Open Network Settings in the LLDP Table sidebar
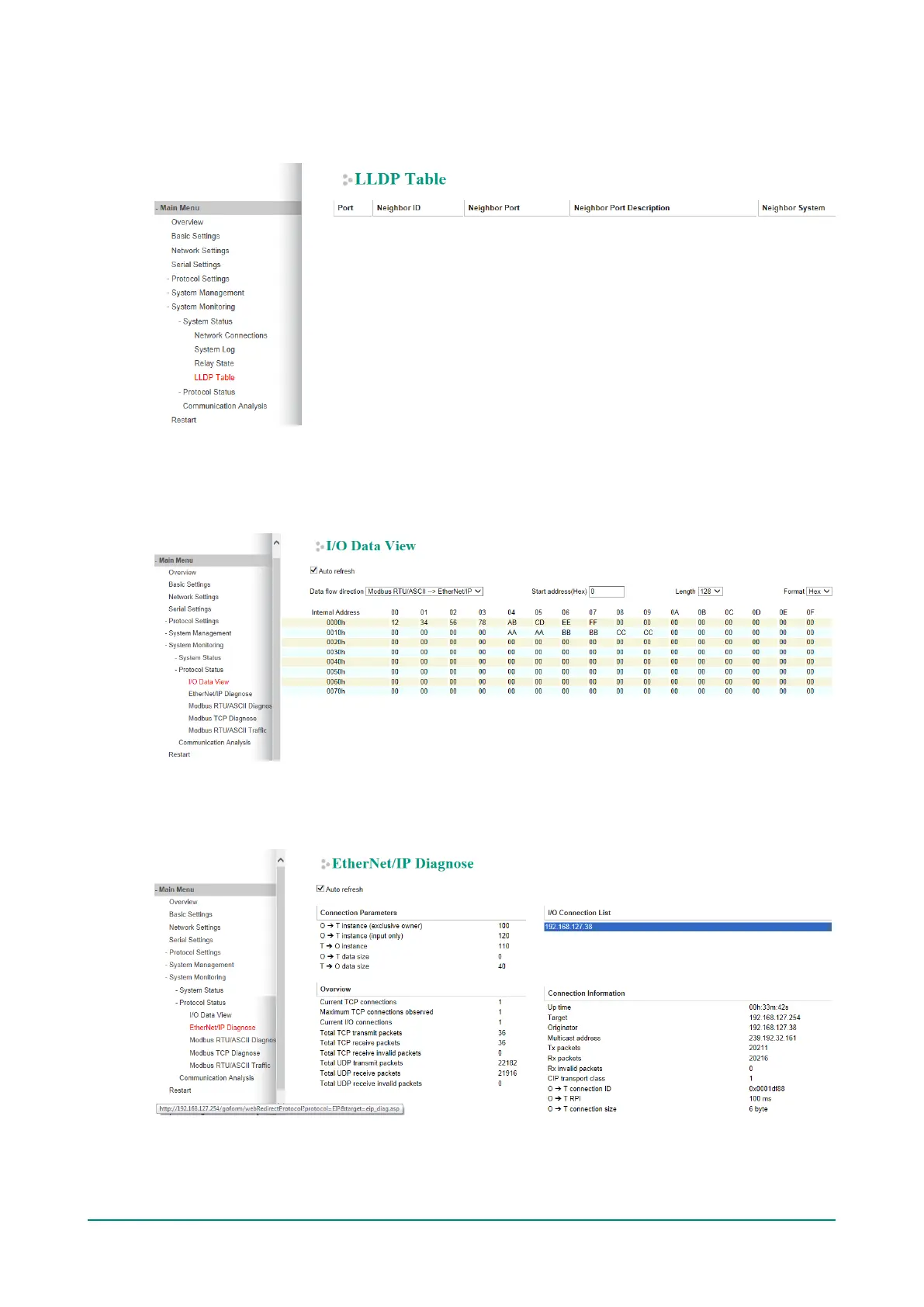 click(x=200, y=251)
